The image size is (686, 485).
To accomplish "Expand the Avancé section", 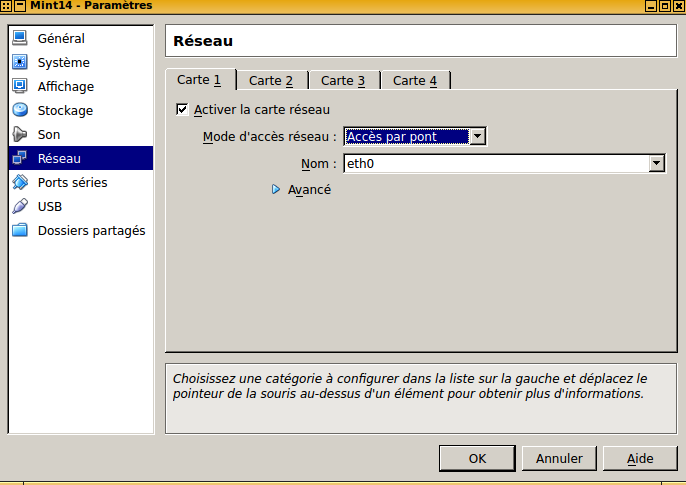I will pyautogui.click(x=276, y=189).
